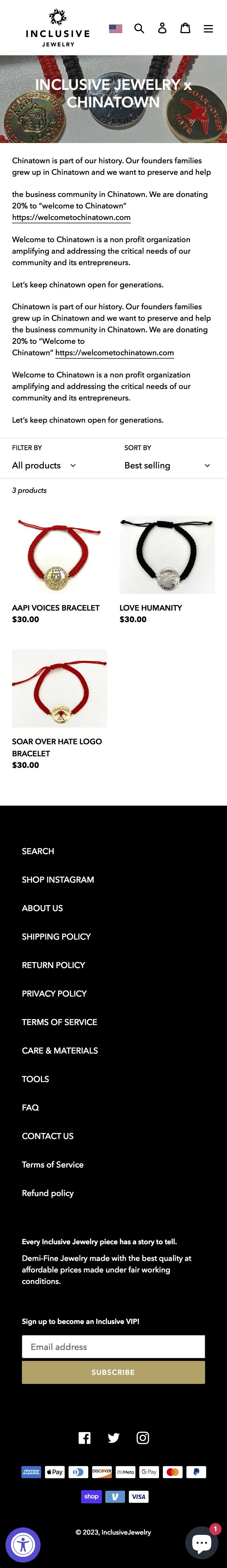Open the AAPI Voices Bracelet product image

click(60, 554)
